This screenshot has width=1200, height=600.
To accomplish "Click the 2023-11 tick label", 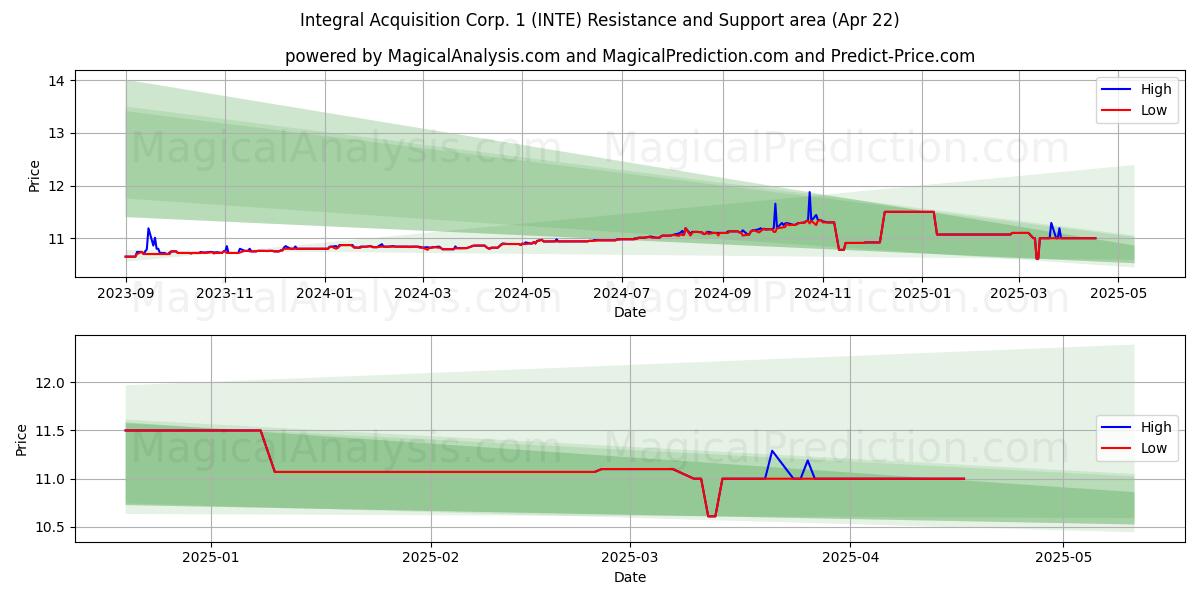I will coord(225,293).
